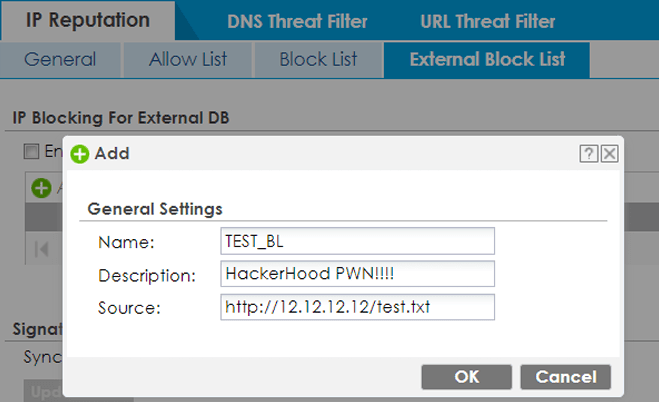Select the Block List sub-tab
This screenshot has width=659, height=402.
click(x=318, y=59)
